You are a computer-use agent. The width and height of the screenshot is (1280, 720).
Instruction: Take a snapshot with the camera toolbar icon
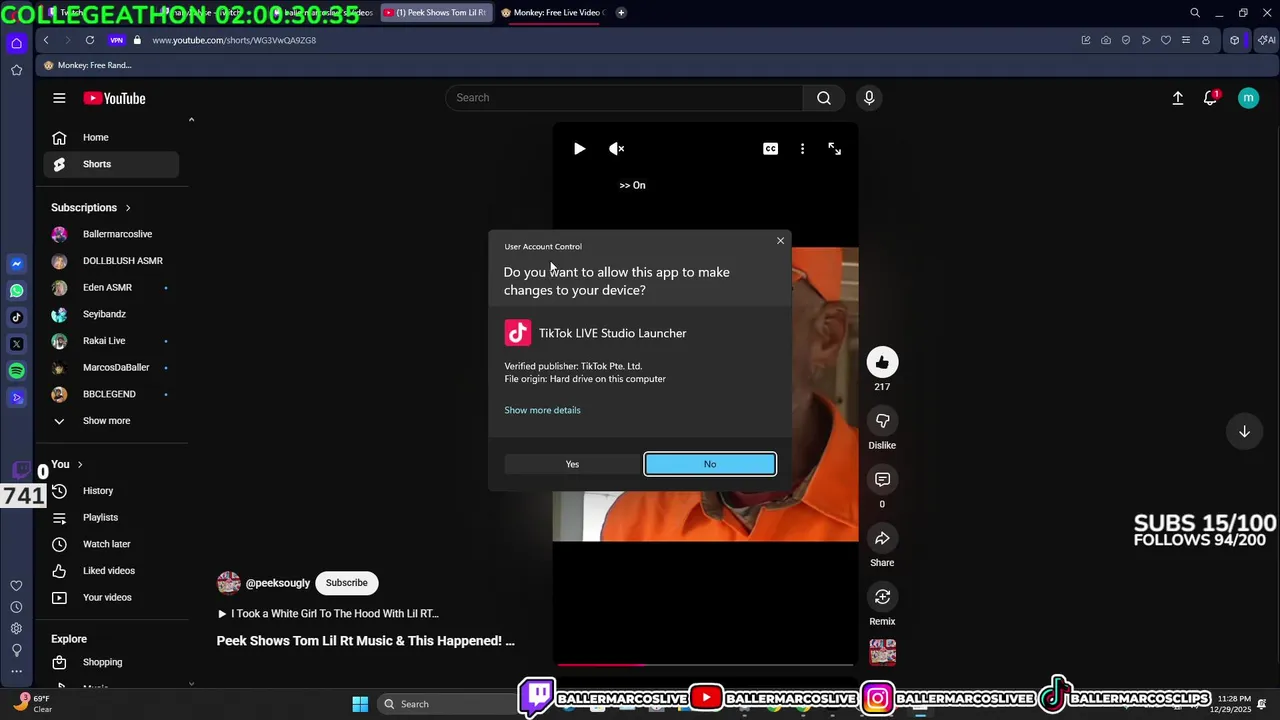[x=1106, y=40]
